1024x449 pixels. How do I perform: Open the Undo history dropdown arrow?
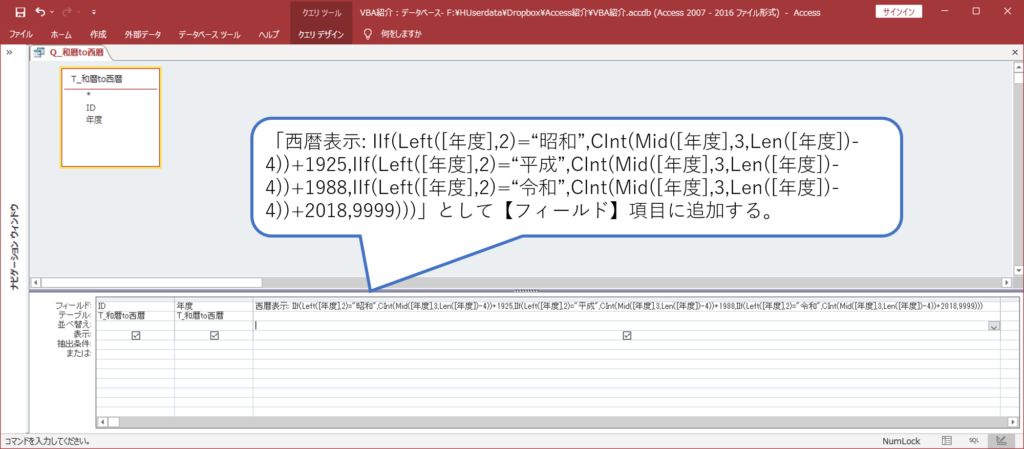coord(52,12)
